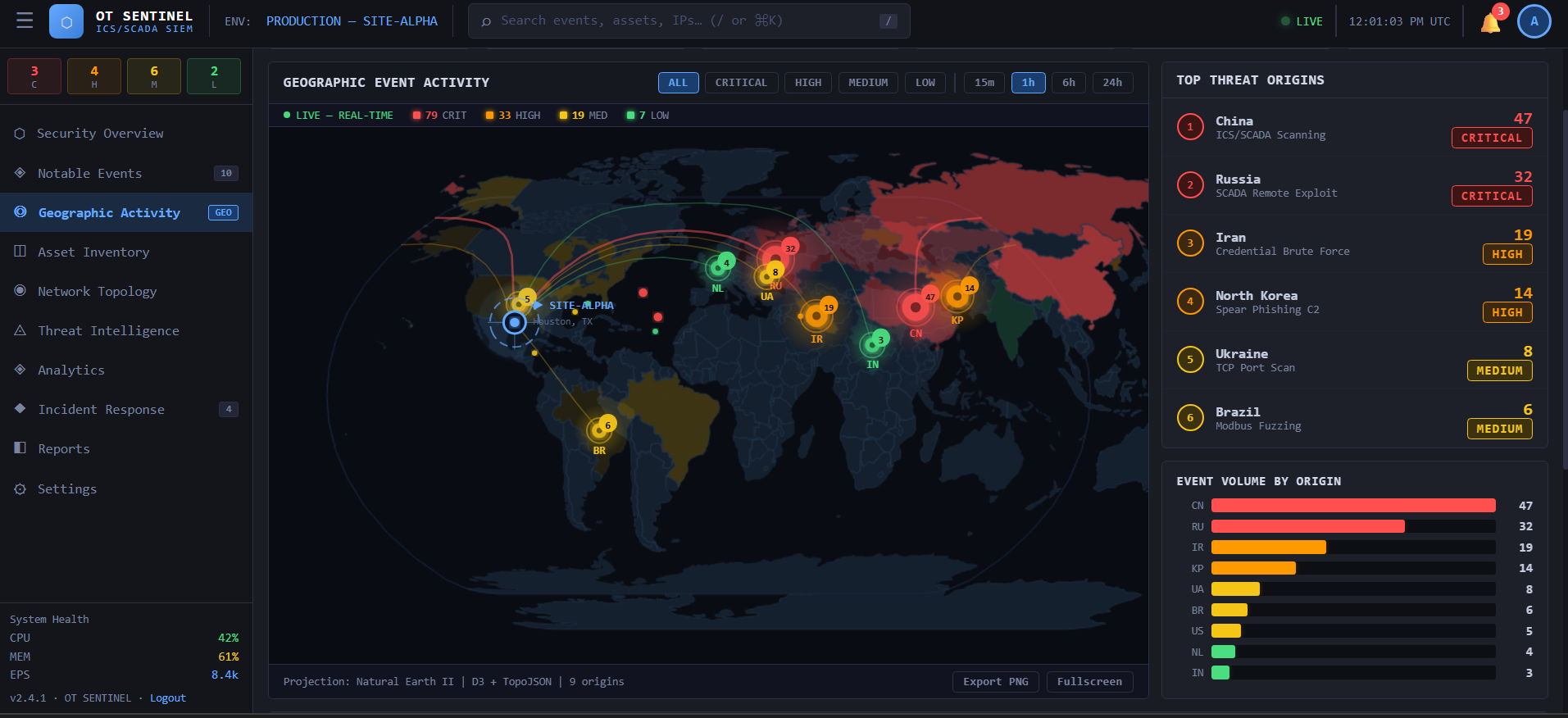Filter events by HIGH severity
This screenshot has height=718, width=1568.
(x=808, y=83)
